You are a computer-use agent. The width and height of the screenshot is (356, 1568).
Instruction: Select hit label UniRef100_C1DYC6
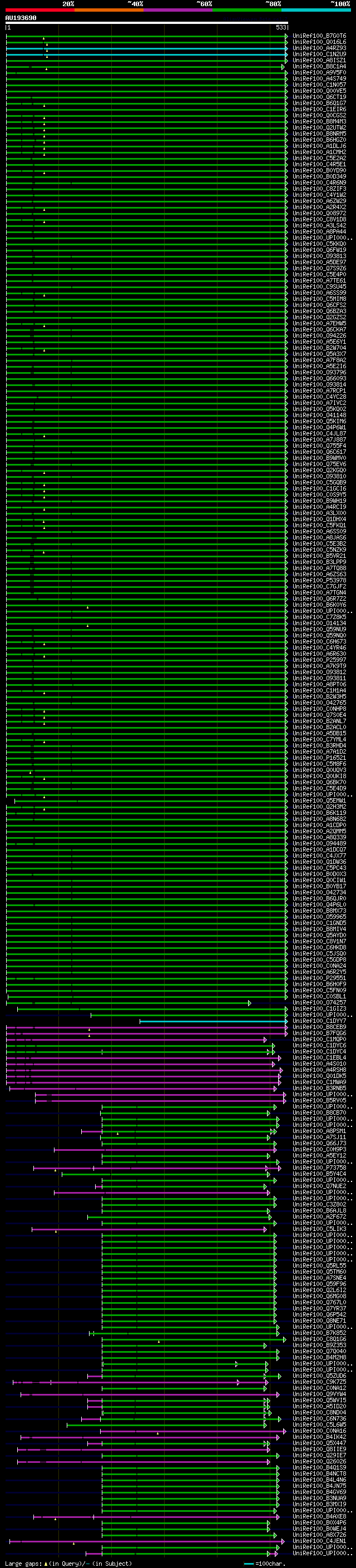click(319, 1045)
